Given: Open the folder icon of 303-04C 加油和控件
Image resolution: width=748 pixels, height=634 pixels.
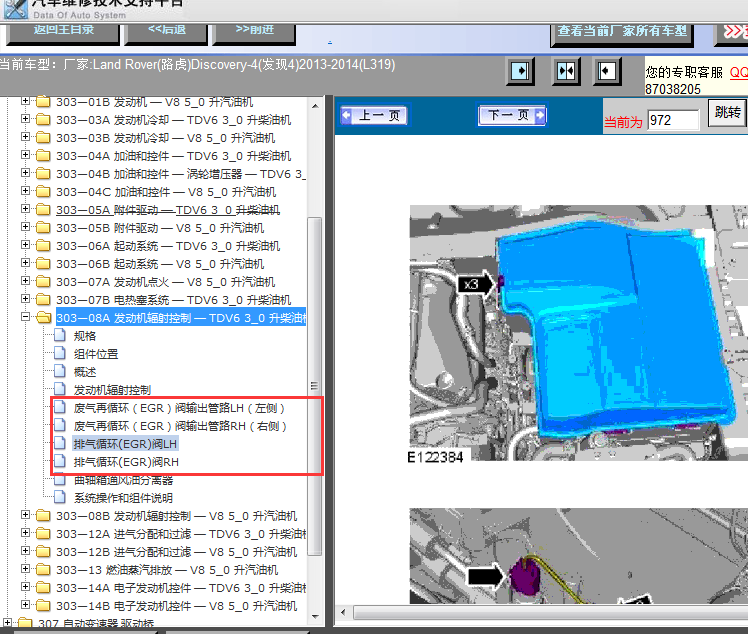Looking at the screenshot, I should click(x=43, y=192).
